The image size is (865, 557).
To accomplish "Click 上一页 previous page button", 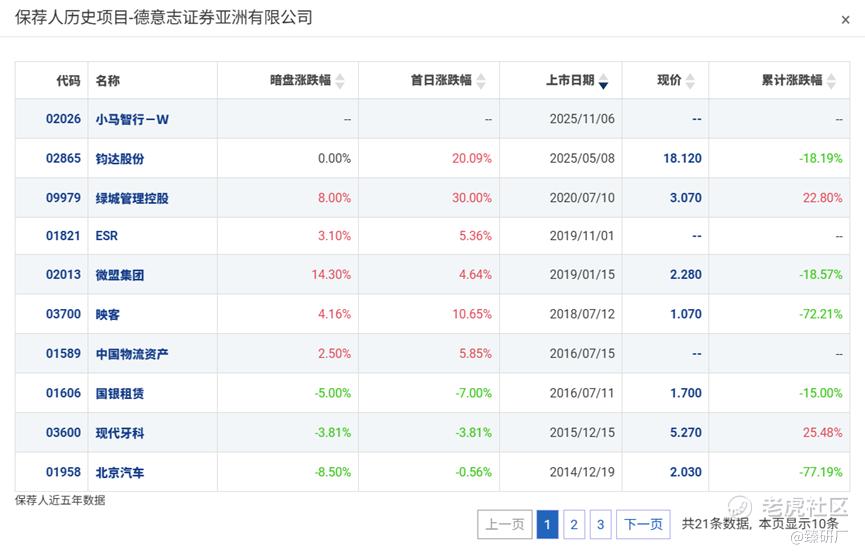I will [505, 524].
